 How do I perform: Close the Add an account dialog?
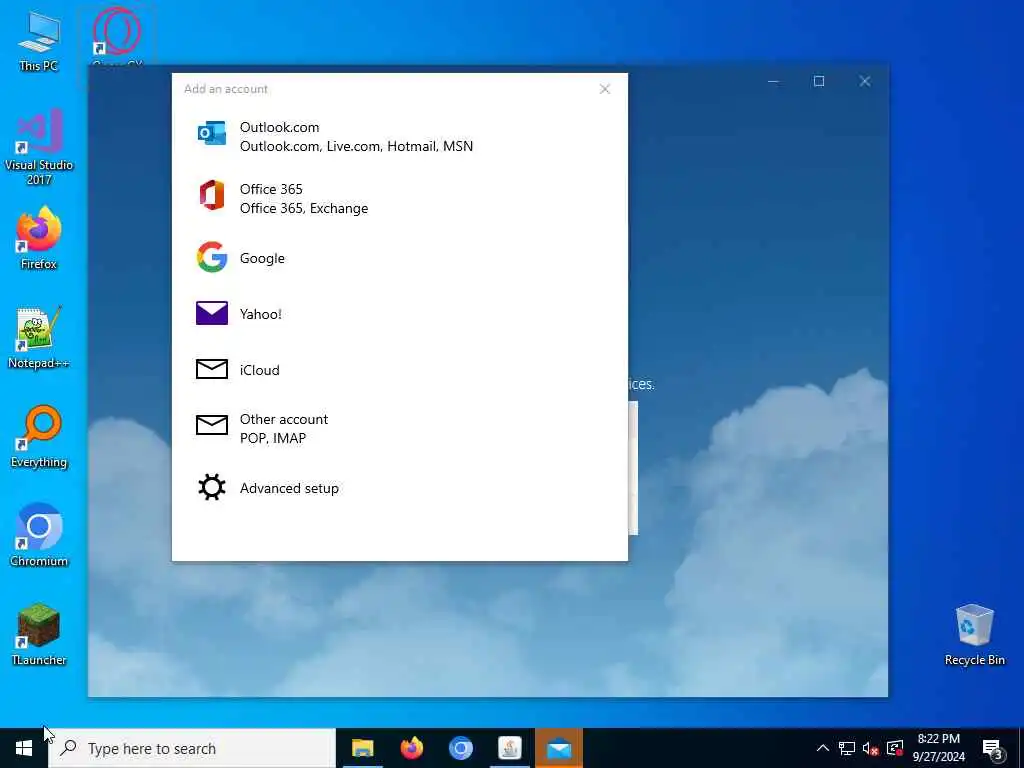tap(605, 89)
